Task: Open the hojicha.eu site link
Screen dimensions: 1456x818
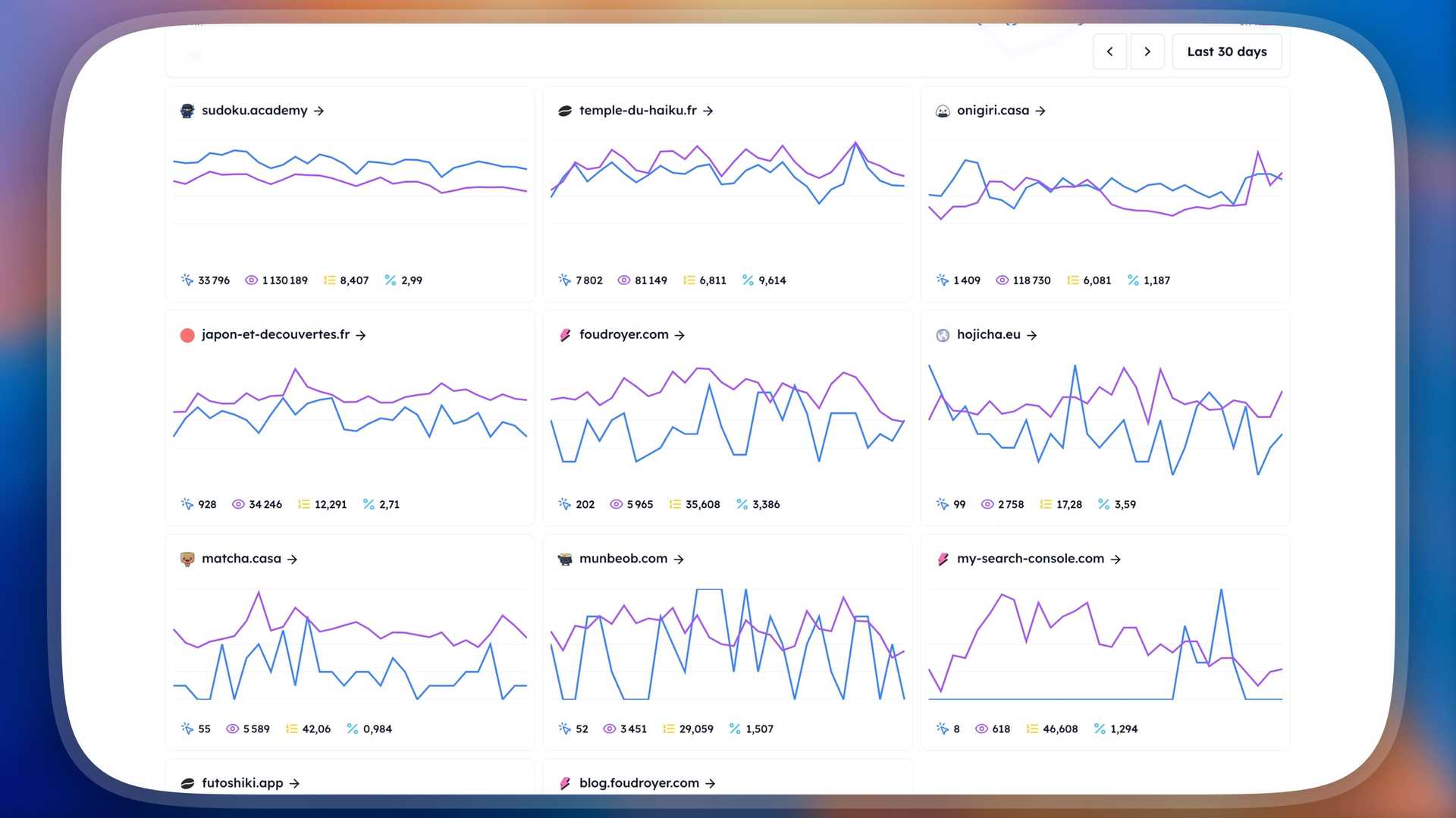Action: (x=996, y=334)
